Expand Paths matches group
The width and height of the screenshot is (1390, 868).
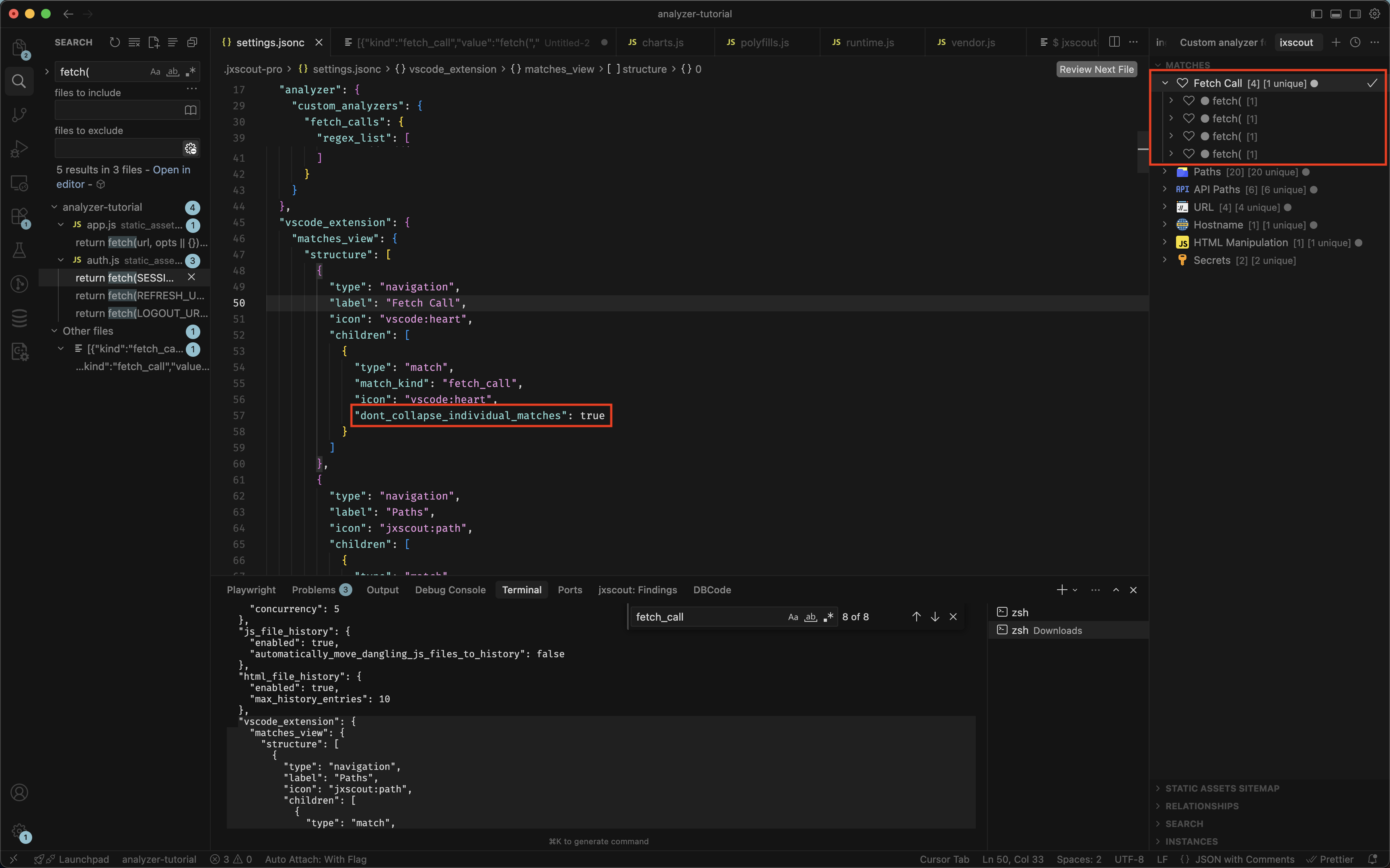[x=1165, y=172]
